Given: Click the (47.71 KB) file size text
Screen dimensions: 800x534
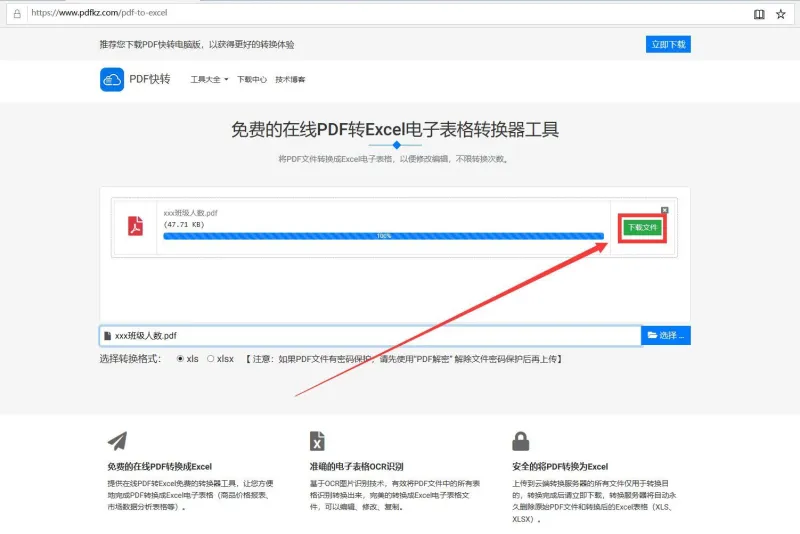Looking at the screenshot, I should tap(184, 224).
